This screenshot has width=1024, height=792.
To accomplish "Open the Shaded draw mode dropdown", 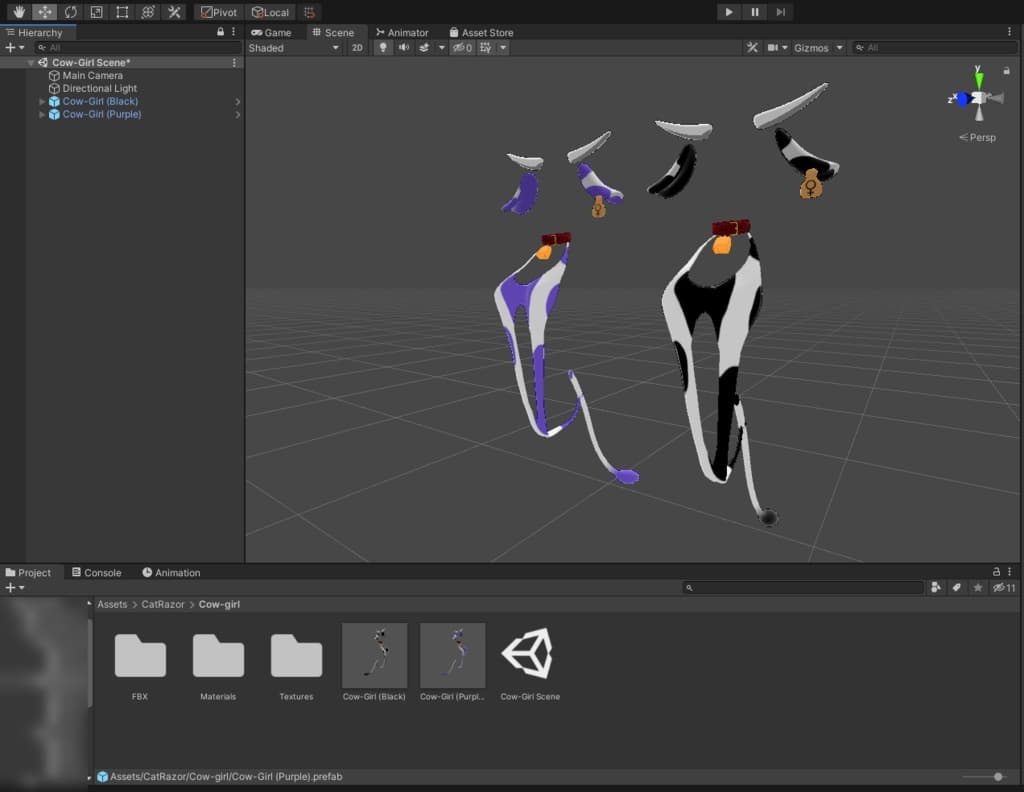I will click(x=294, y=48).
